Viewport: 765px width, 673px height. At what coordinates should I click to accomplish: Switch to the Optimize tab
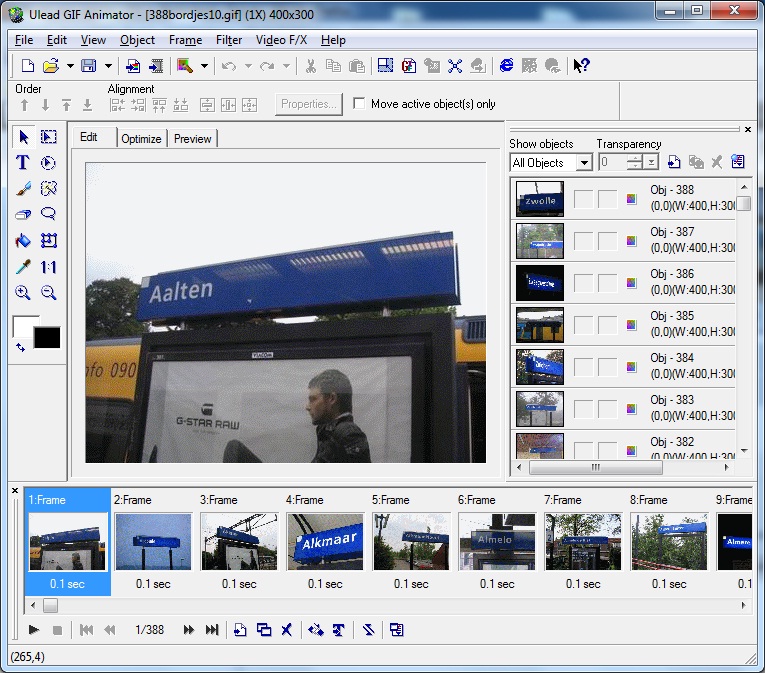click(141, 139)
